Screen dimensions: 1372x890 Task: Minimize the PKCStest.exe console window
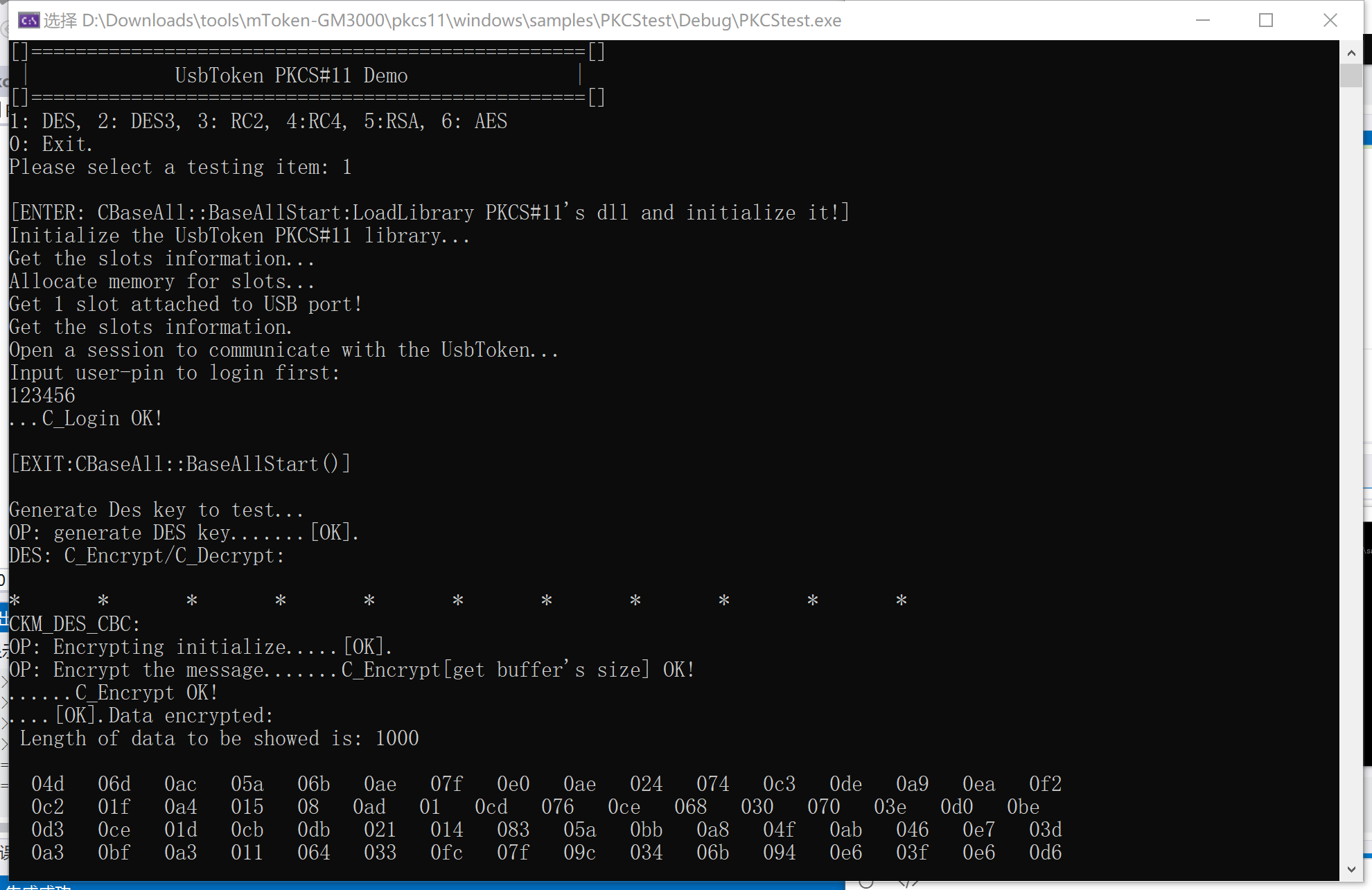pyautogui.click(x=1203, y=20)
